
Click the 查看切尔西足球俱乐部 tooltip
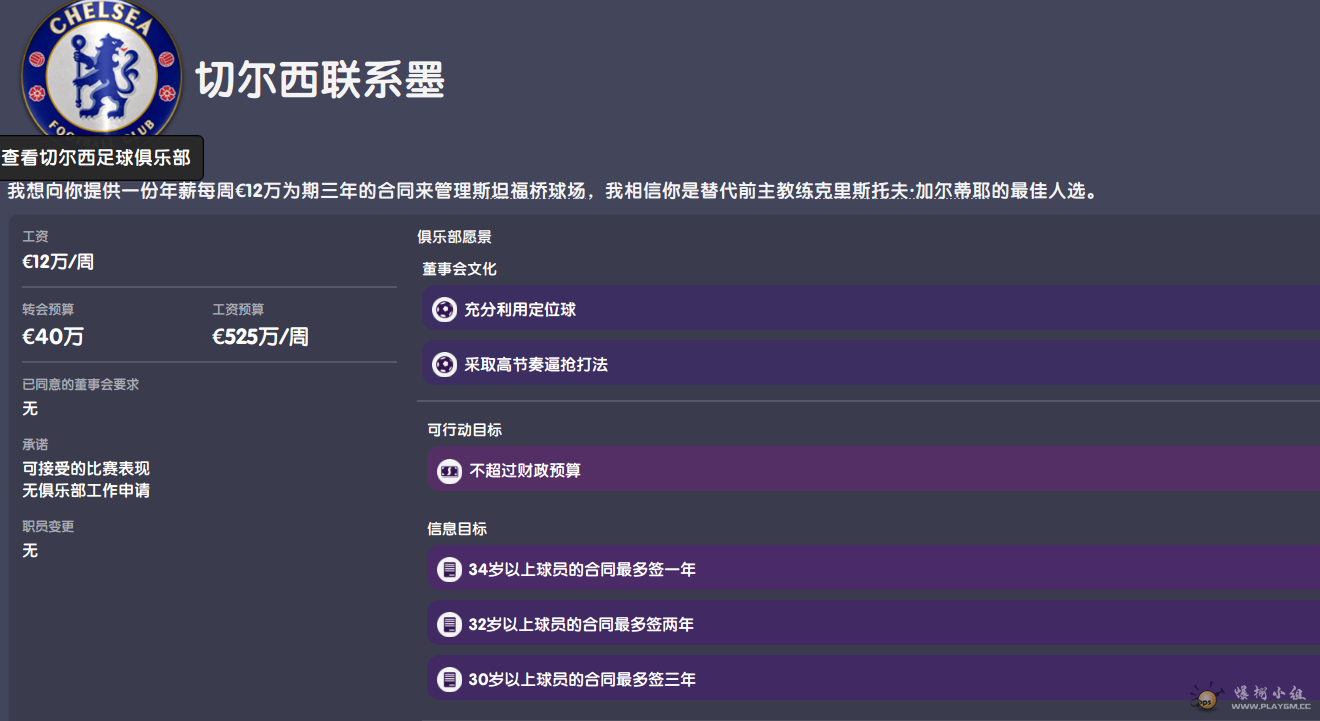[100, 158]
